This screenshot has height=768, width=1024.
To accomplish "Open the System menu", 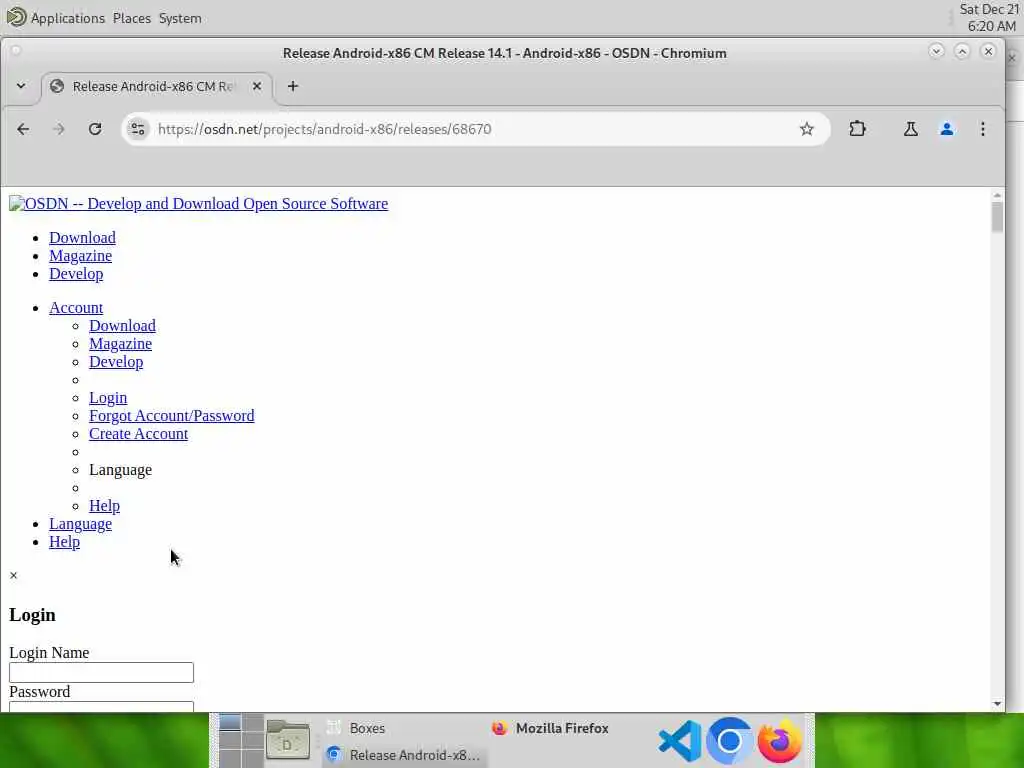I will (x=180, y=18).
